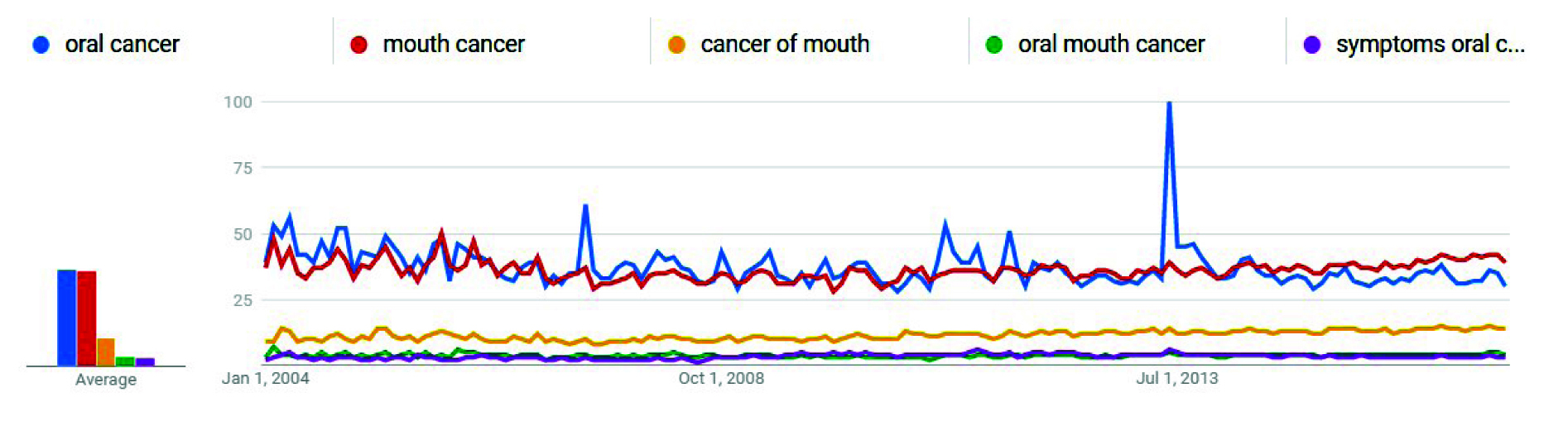Click the blue line's peak at 100
Image resolution: width=1568 pixels, height=426 pixels.
click(x=1168, y=104)
